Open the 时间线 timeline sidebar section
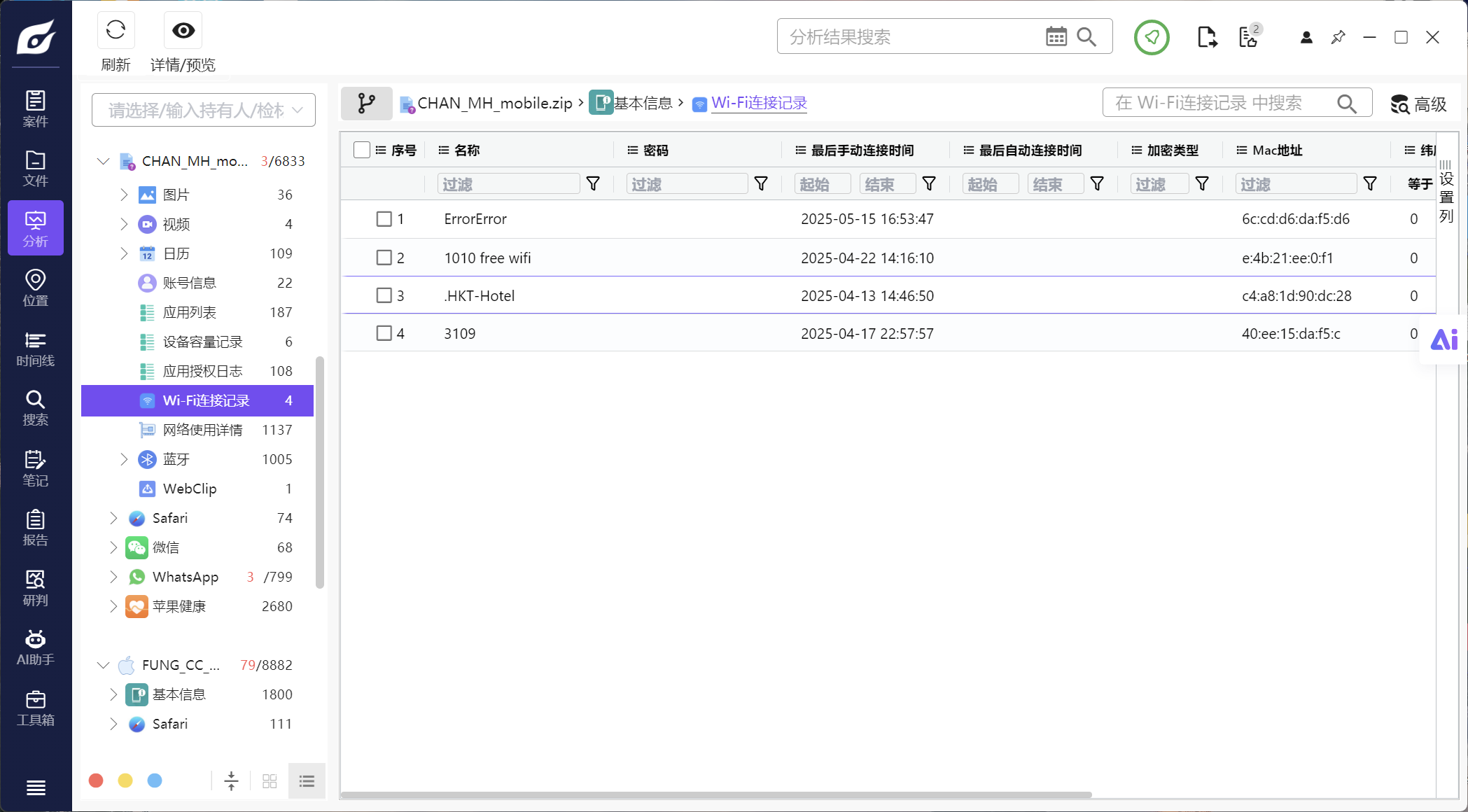1468x812 pixels. tap(36, 348)
